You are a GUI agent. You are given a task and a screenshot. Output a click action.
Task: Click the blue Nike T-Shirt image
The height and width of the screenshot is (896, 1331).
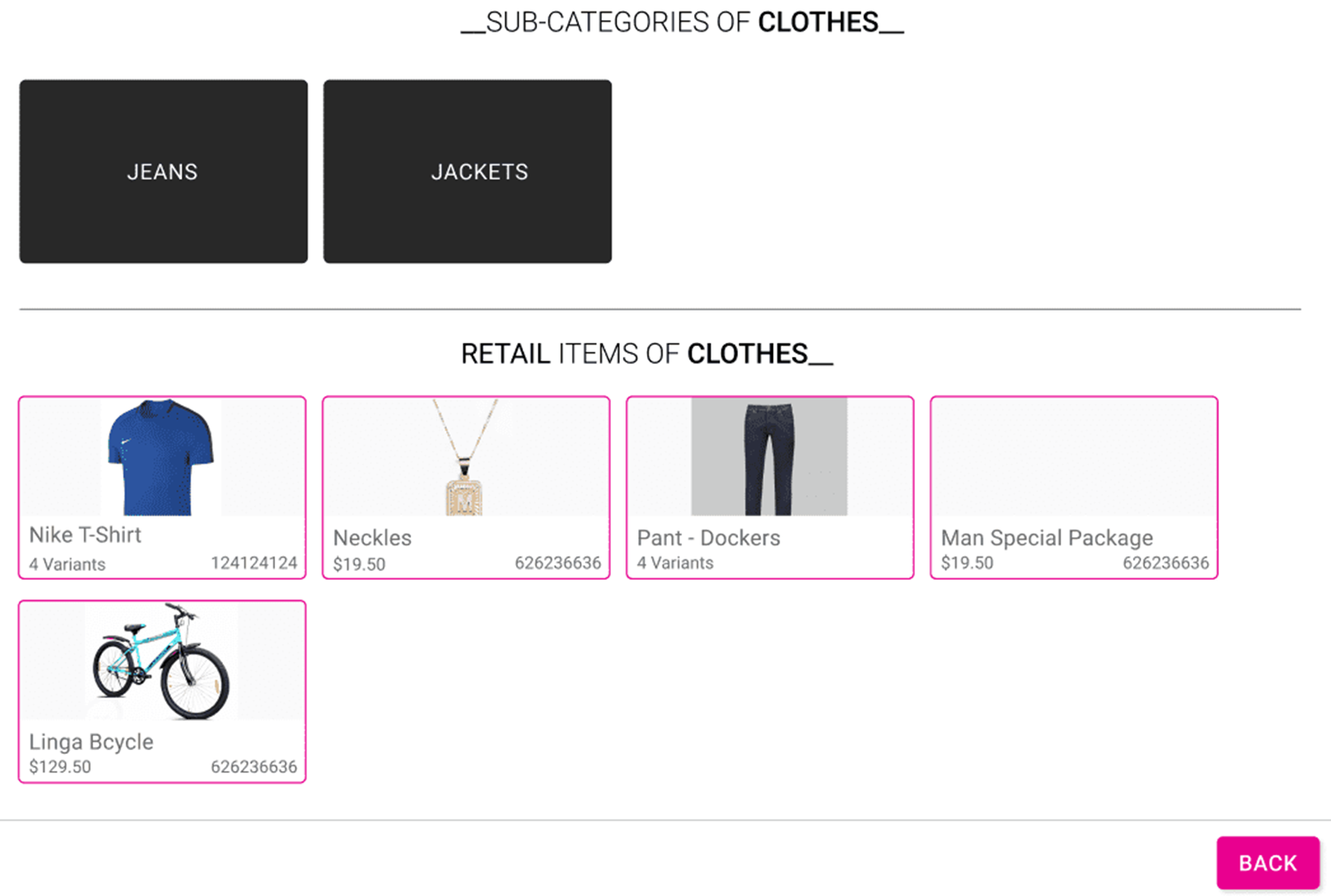[x=161, y=457]
